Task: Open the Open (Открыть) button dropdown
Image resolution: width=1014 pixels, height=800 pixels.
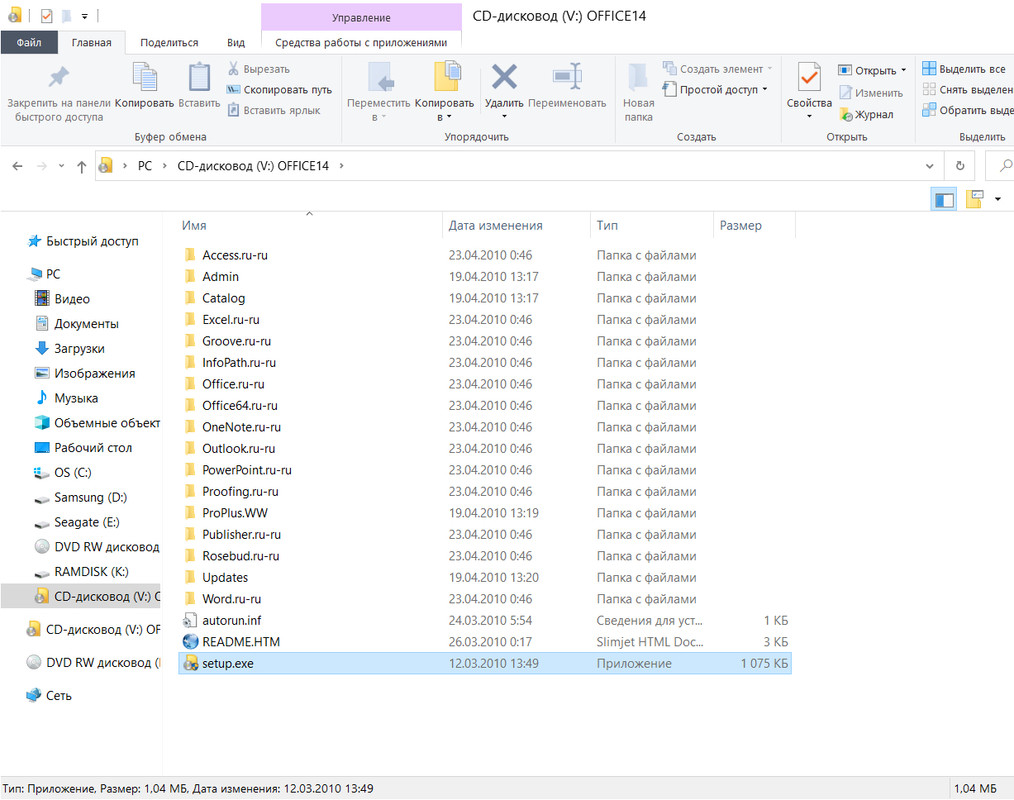Action: [x=903, y=70]
